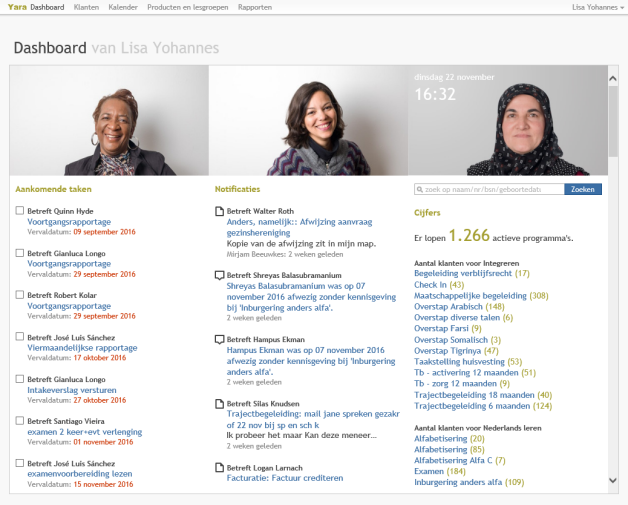Check the Robert Kolar task checkbox
628x505 pixels.
[20, 294]
